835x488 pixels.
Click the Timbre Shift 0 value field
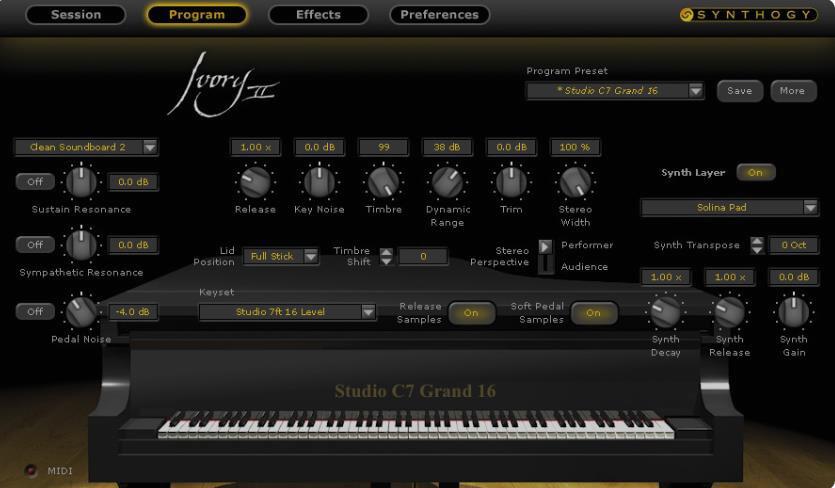pyautogui.click(x=423, y=256)
